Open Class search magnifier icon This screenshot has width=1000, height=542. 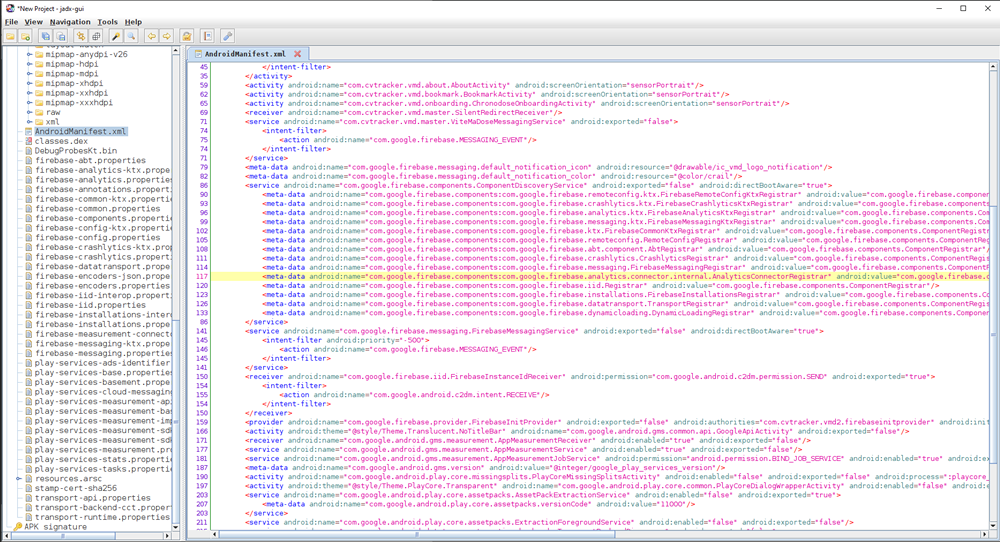tap(131, 36)
